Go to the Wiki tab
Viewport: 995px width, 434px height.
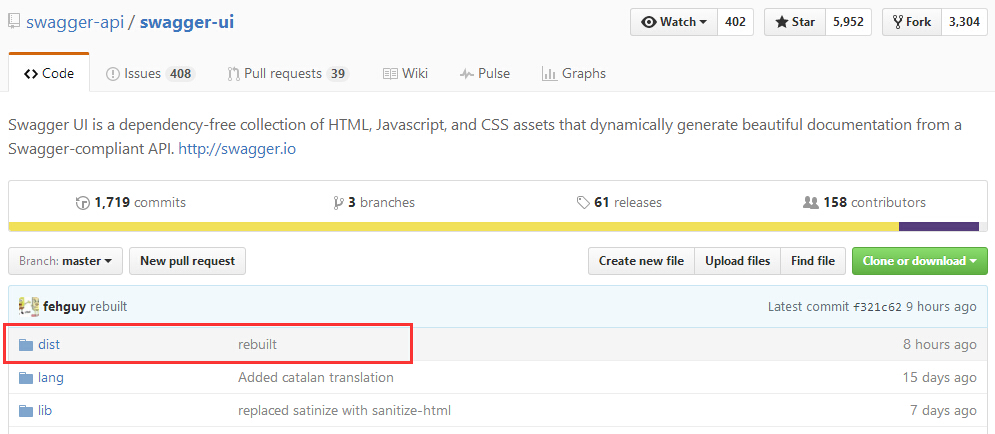tap(405, 73)
